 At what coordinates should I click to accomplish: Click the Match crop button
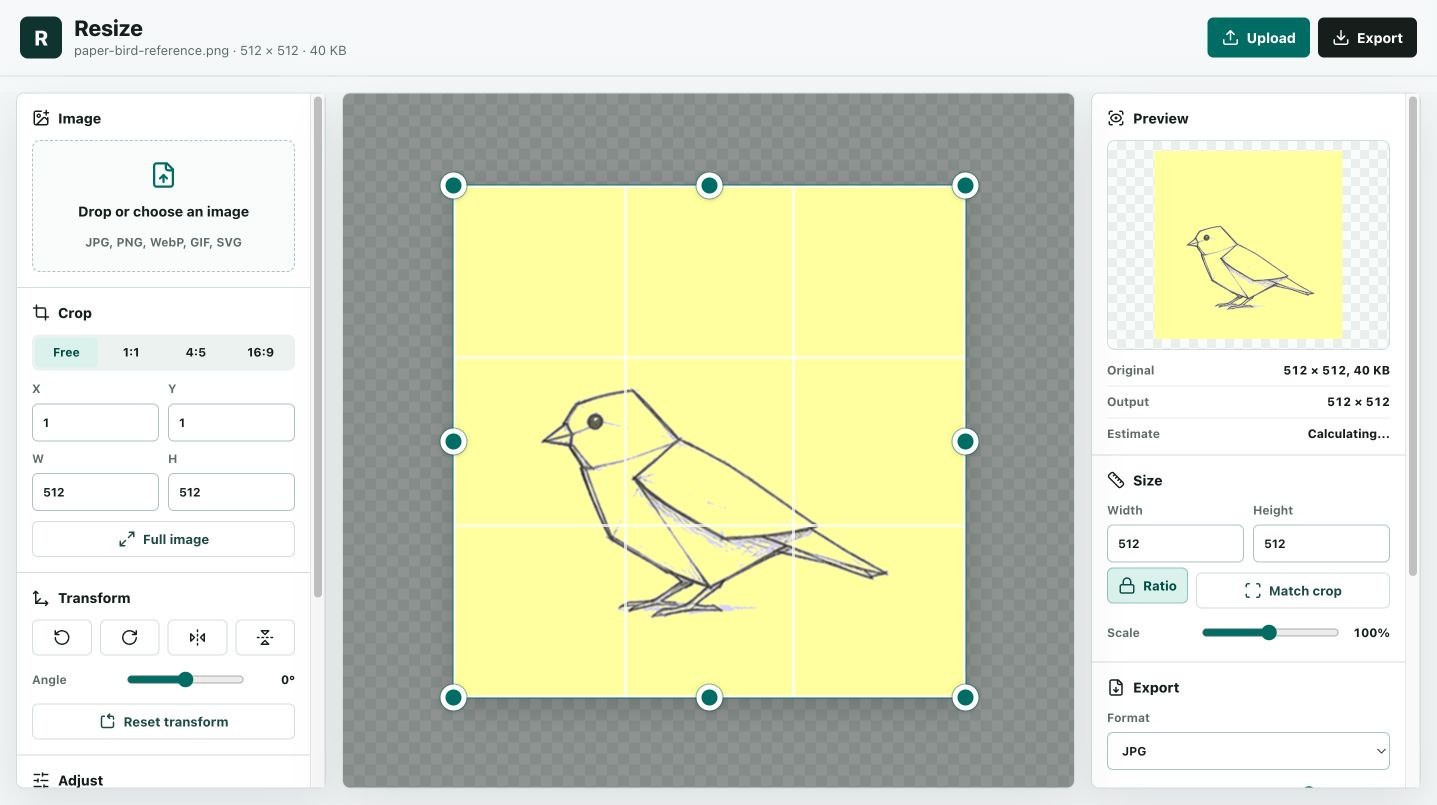point(1293,591)
